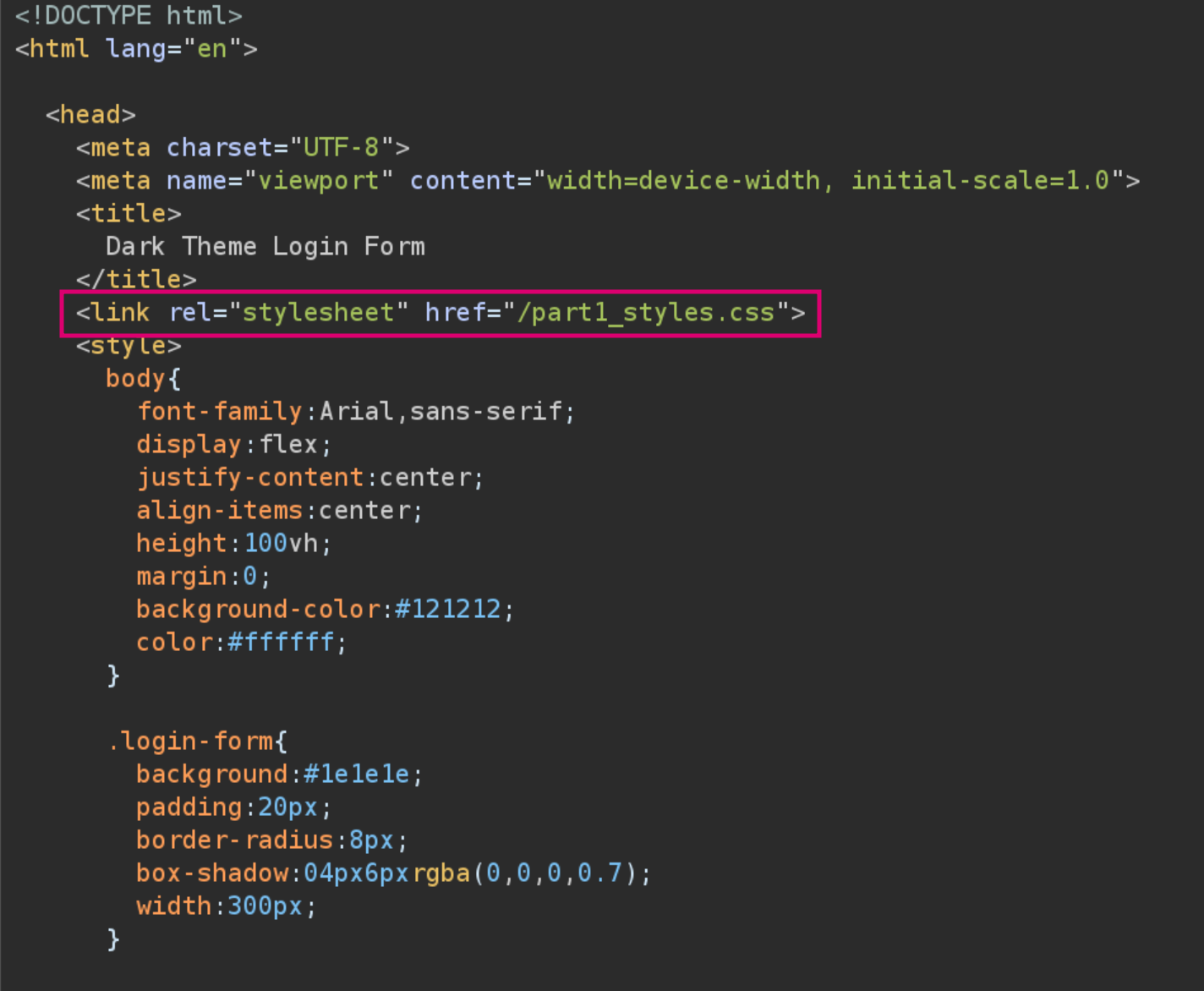Screen dimensions: 1204x991
Task: Click the body{ selector line
Action: [x=143, y=379]
